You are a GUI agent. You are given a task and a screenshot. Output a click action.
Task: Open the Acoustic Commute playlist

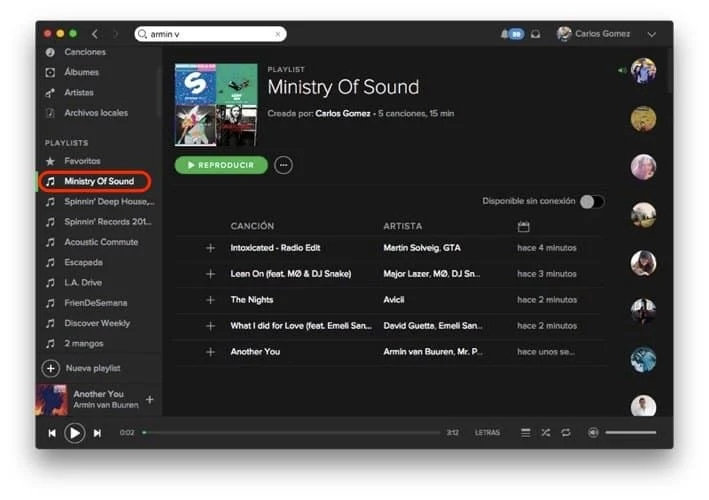pos(101,242)
